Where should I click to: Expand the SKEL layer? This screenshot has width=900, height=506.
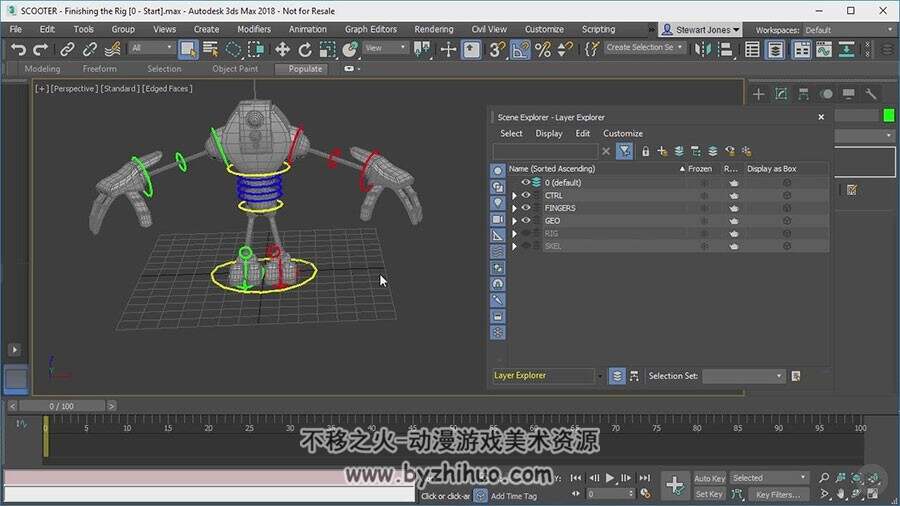(514, 246)
